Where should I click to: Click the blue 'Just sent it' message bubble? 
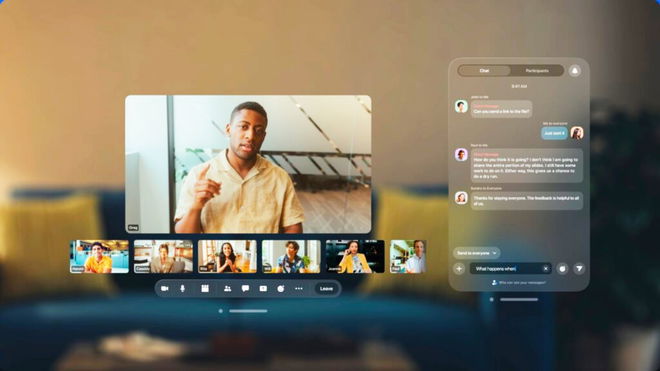554,133
